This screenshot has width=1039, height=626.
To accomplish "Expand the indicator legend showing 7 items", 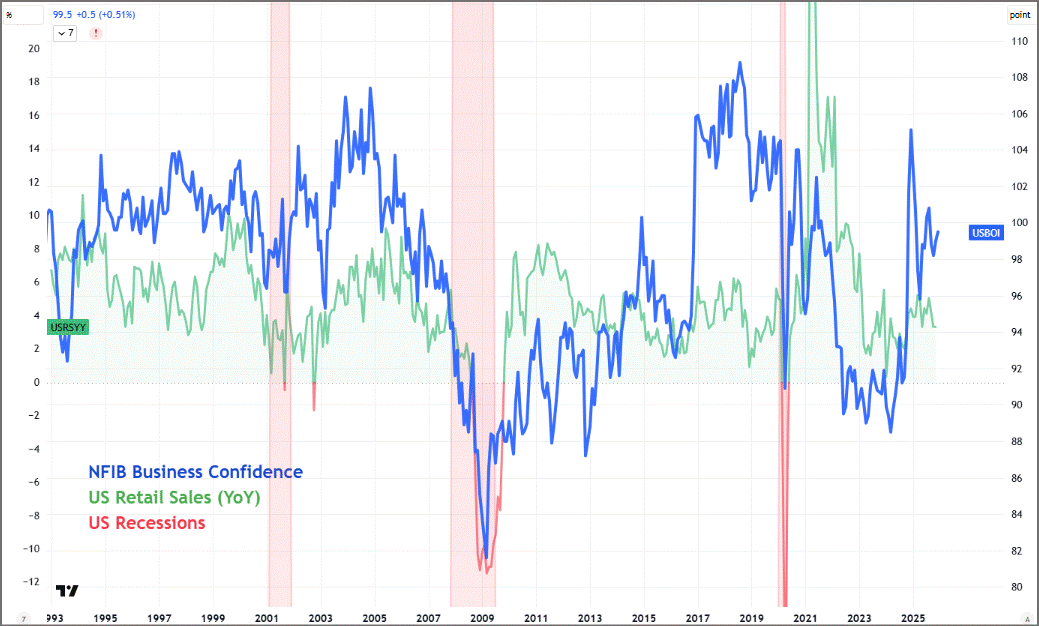I will click(x=65, y=33).
